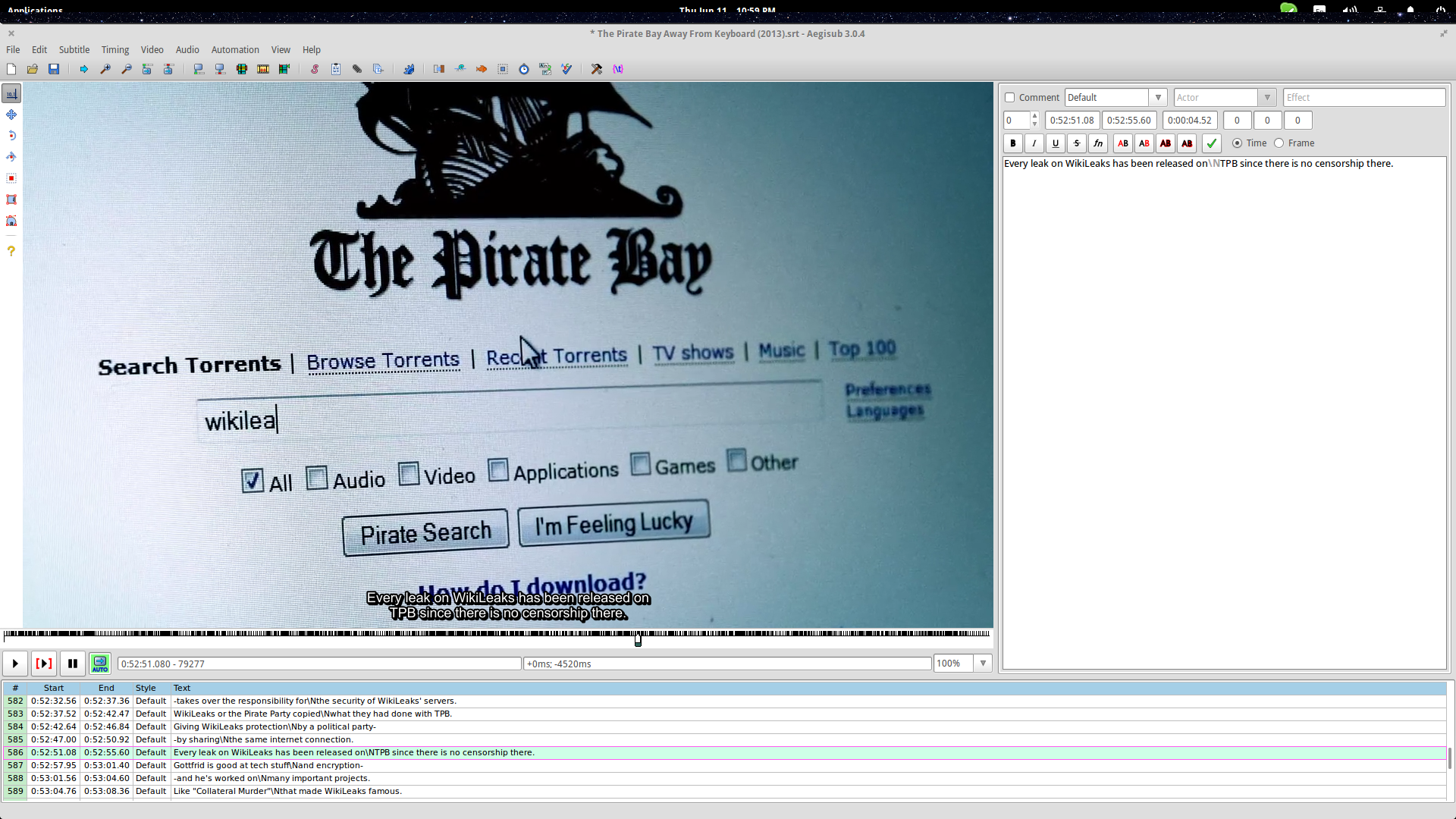Pick shadow color AB swatch
The height and width of the screenshot is (819, 1456).
pyautogui.click(x=1187, y=143)
